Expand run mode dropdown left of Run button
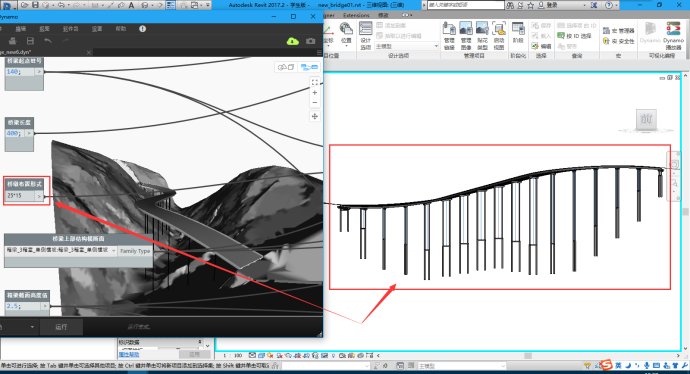This screenshot has width=690, height=374. [x=32, y=327]
